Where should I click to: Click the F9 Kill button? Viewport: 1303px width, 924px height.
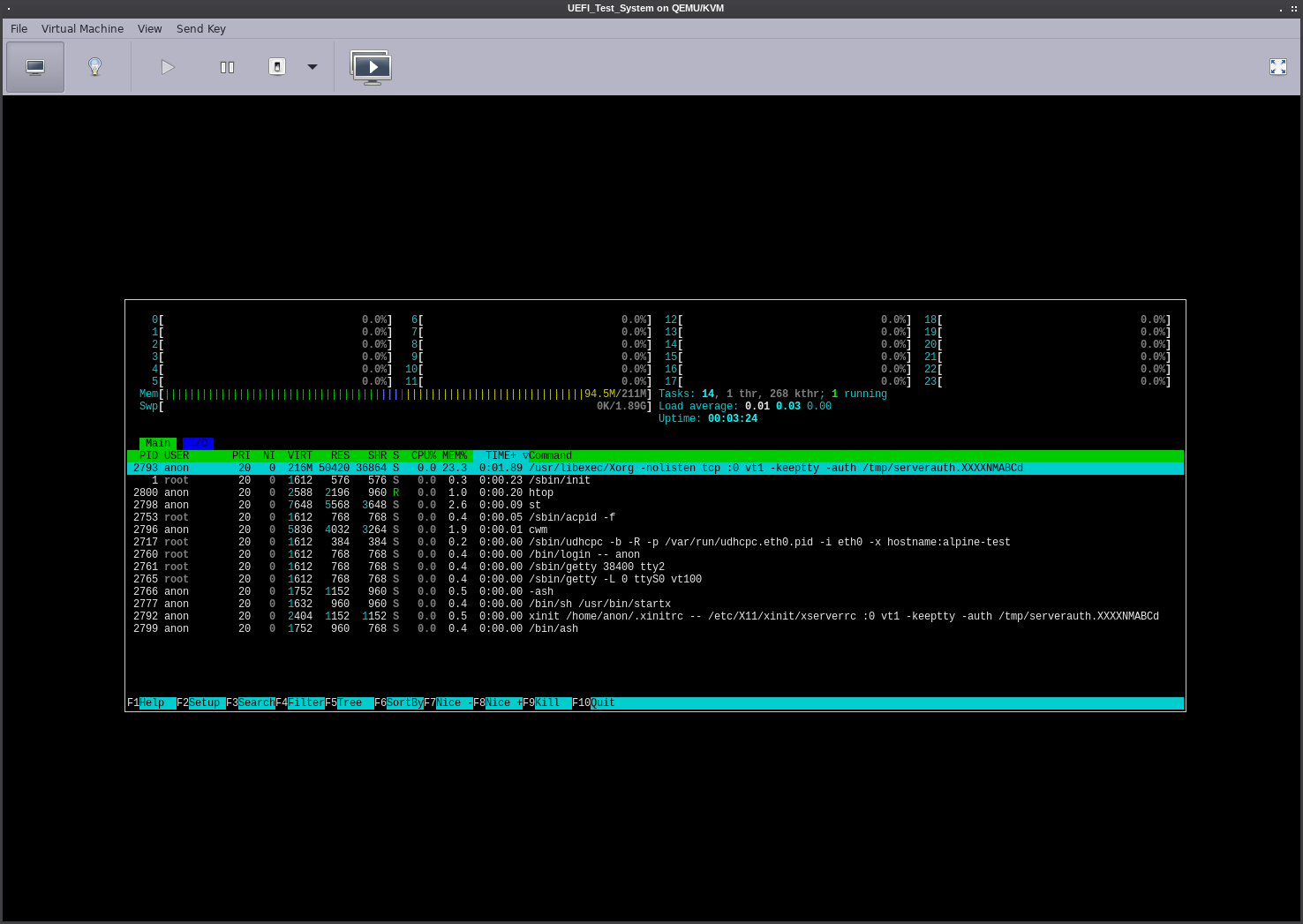coord(547,703)
